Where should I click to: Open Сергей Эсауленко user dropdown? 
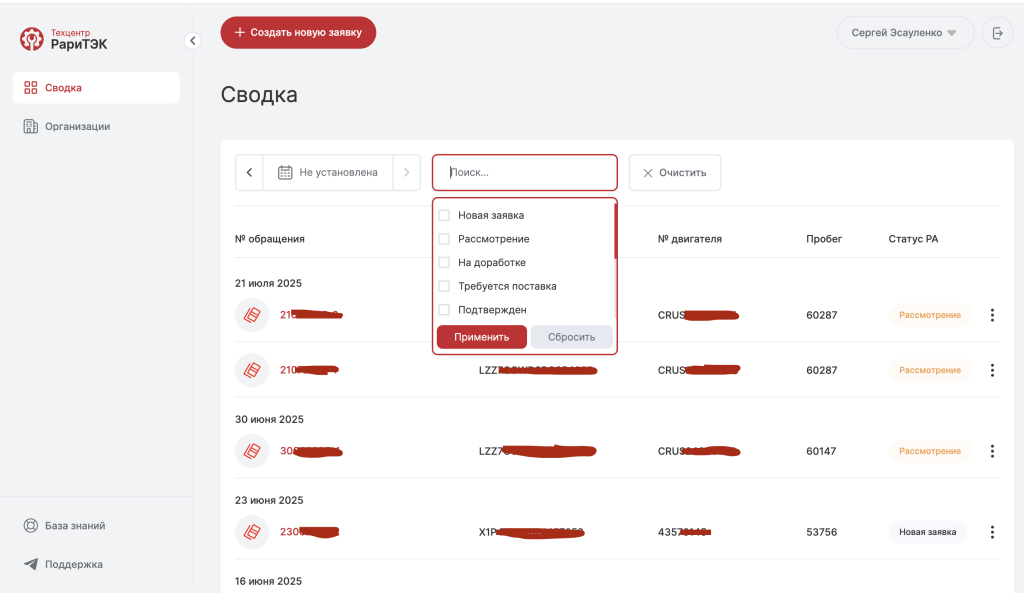[905, 33]
